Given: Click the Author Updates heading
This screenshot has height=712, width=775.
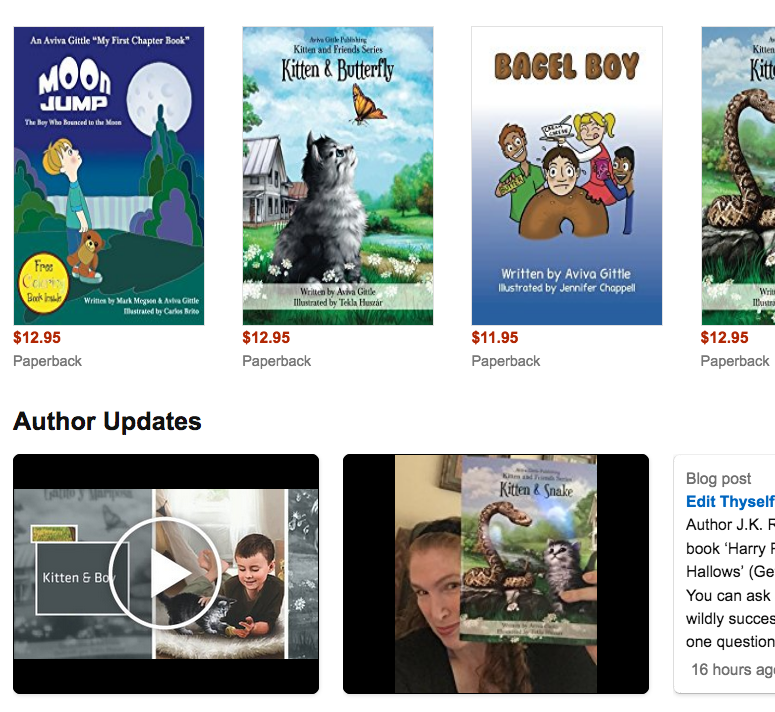Looking at the screenshot, I should pyautogui.click(x=107, y=421).
